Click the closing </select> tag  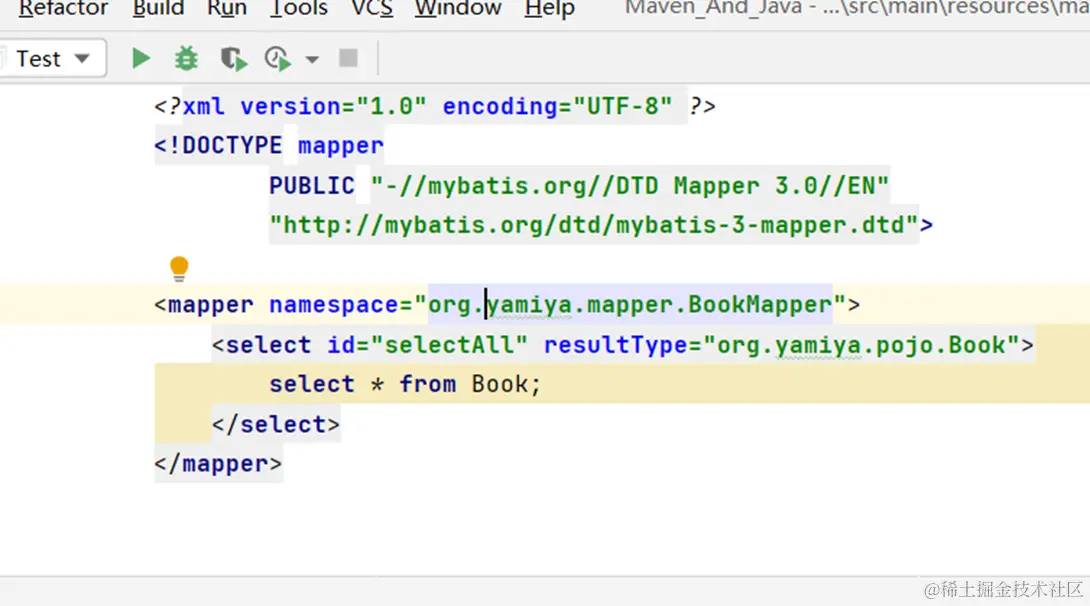coord(276,424)
